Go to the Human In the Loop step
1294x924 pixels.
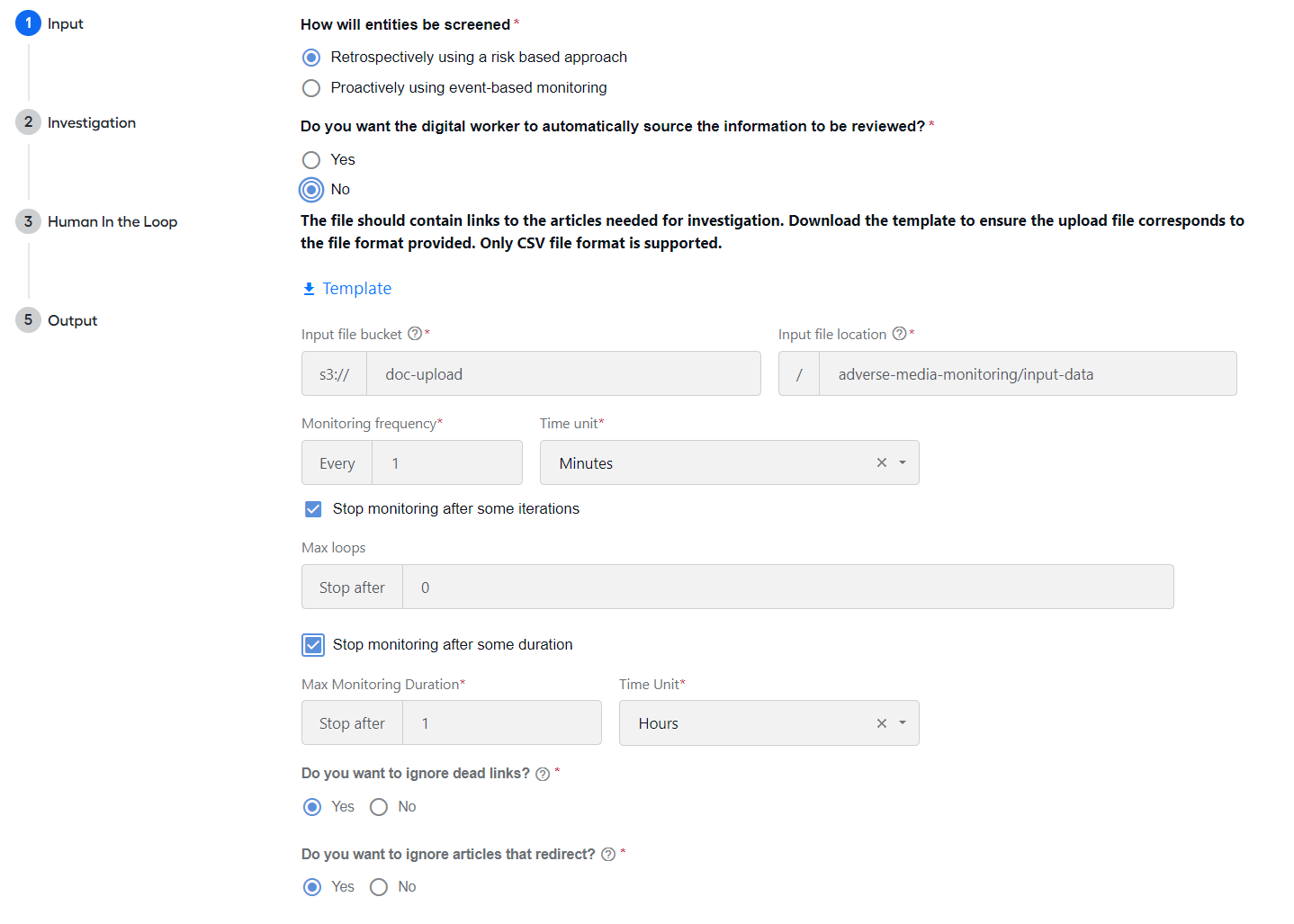click(x=112, y=221)
